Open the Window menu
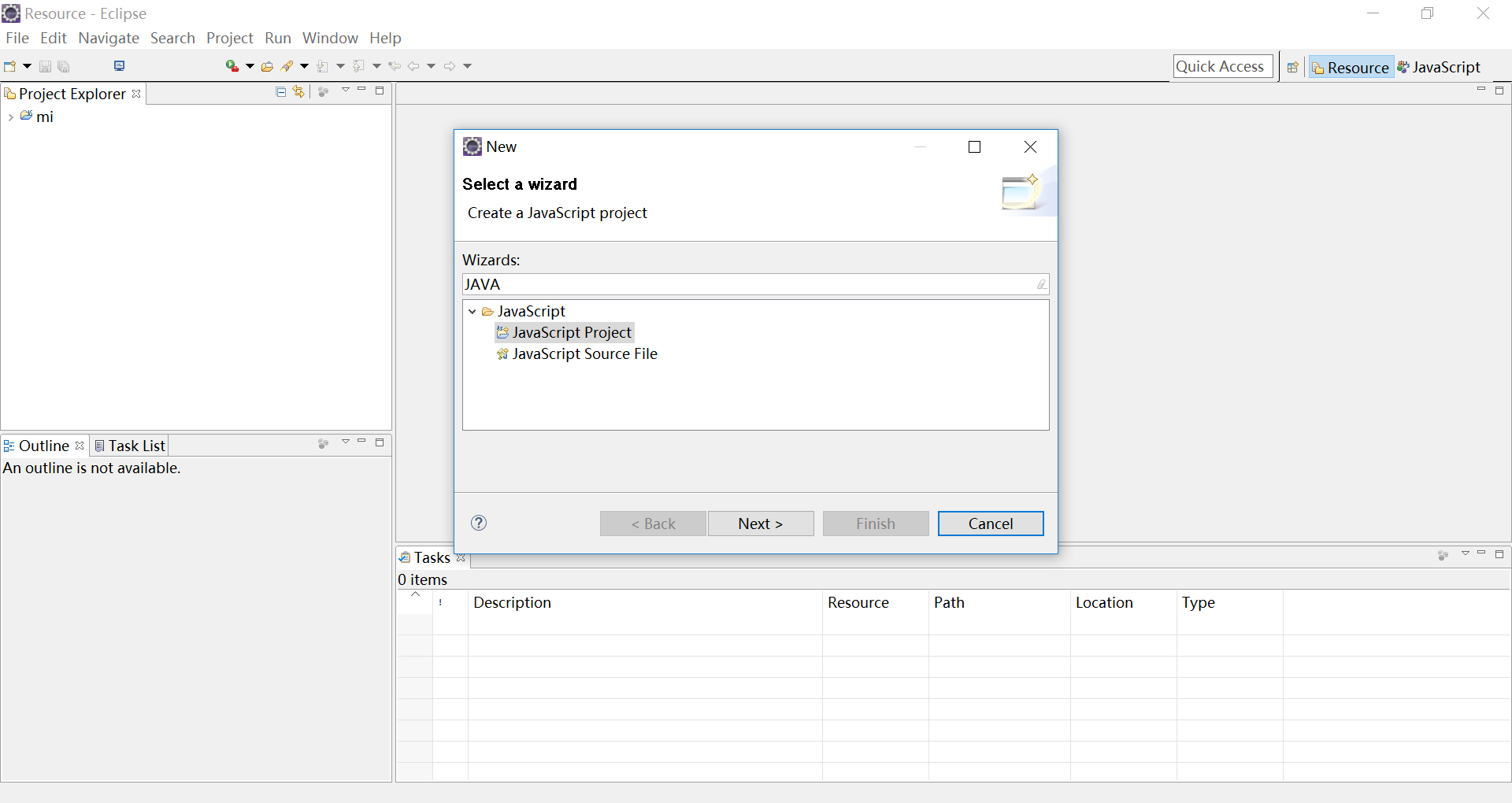Image resolution: width=1512 pixels, height=803 pixels. (x=330, y=38)
